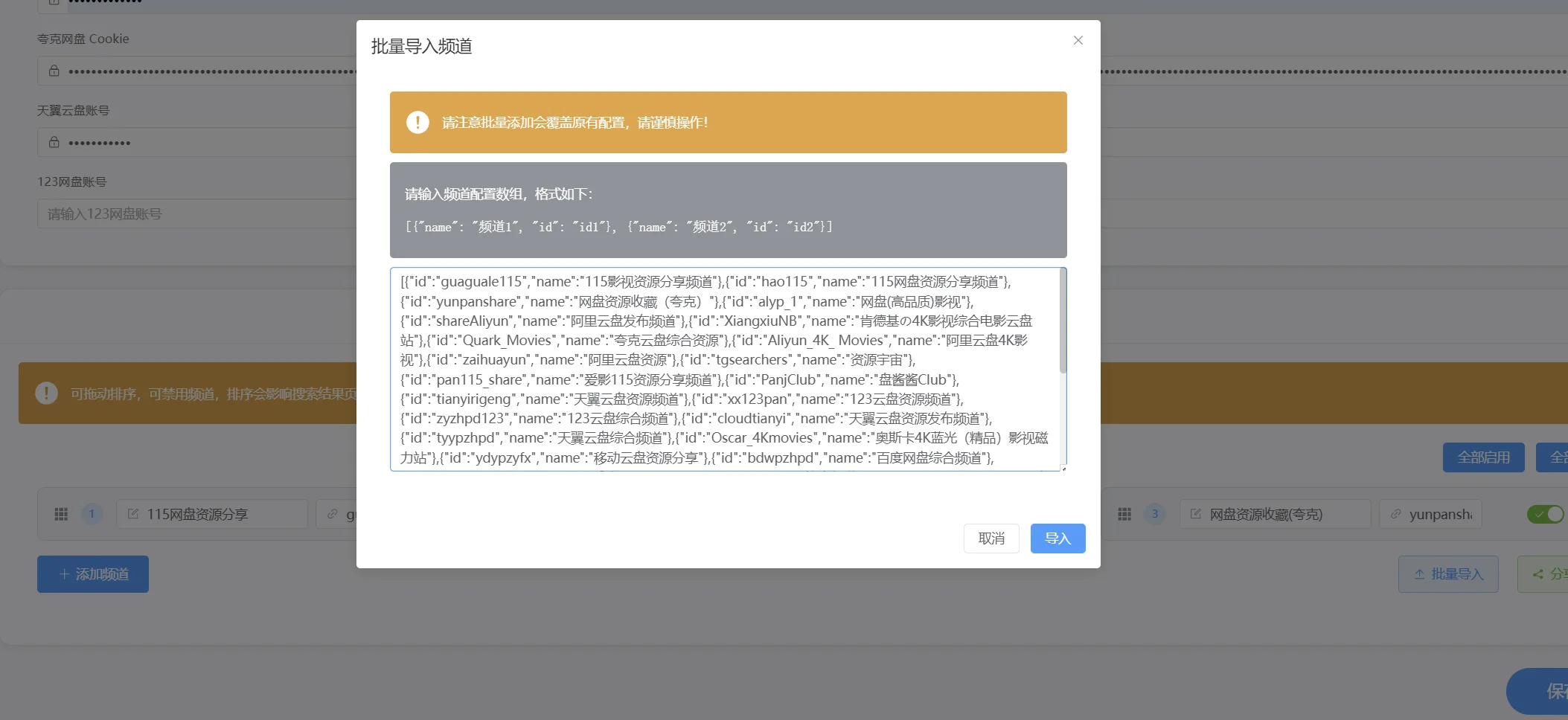Click the exclamation icon in background sort tip
This screenshot has height=720, width=1568.
(46, 393)
